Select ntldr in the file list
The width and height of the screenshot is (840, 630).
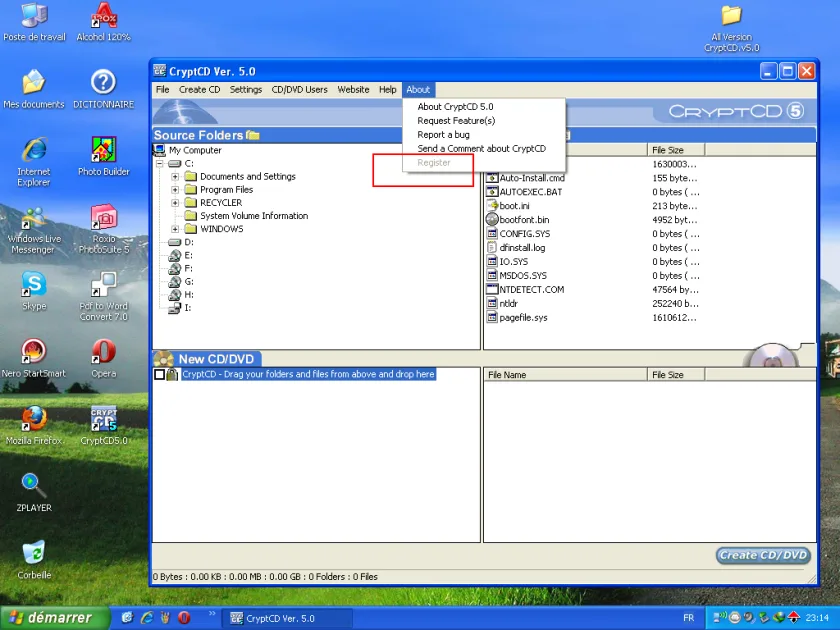[x=508, y=303]
